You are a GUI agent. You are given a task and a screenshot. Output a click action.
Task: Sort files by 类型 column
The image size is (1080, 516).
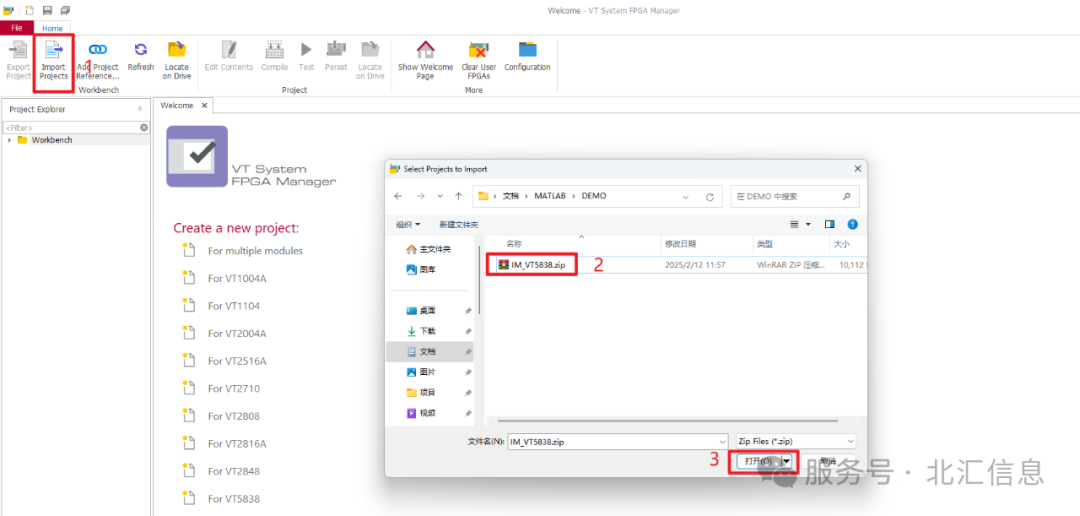[765, 243]
